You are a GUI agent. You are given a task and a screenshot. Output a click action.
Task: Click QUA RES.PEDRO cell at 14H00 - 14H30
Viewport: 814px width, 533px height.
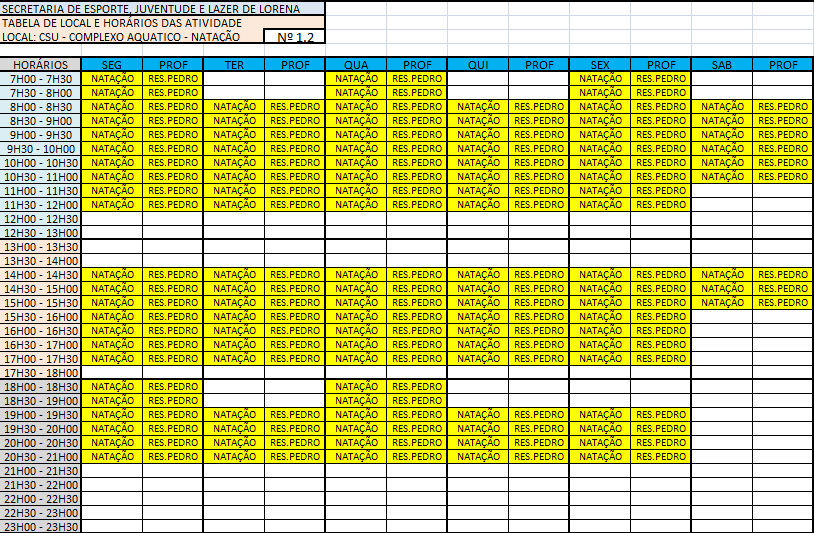pyautogui.click(x=417, y=275)
